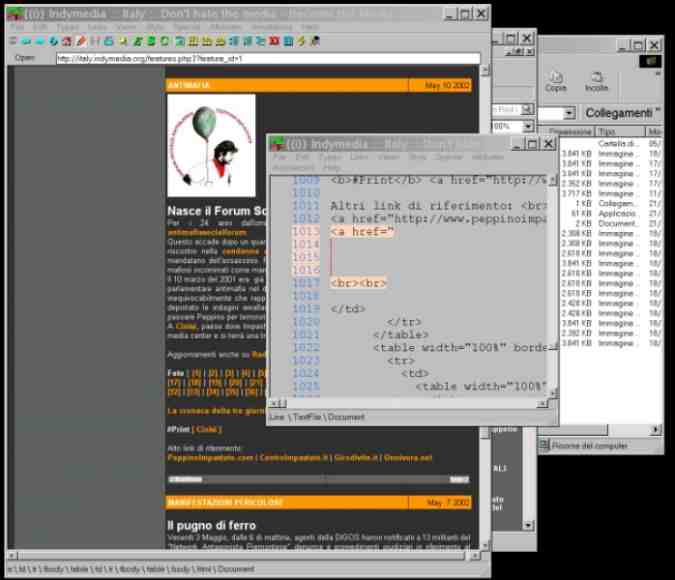
Task: Select the 2 KB Document row in explorer
Action: [x=609, y=223]
